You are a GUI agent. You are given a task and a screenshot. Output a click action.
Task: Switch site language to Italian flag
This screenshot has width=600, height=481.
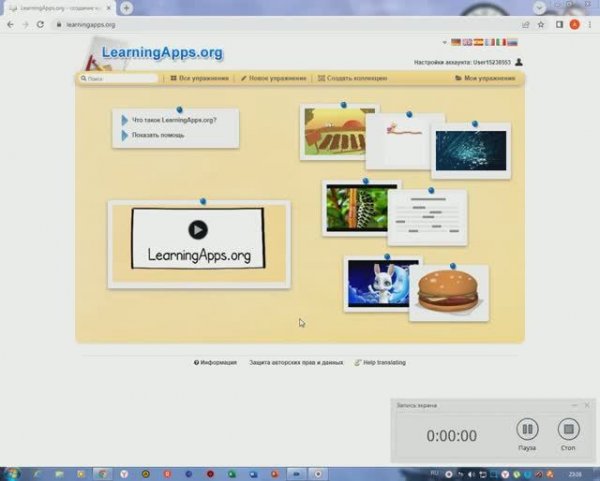tap(501, 42)
